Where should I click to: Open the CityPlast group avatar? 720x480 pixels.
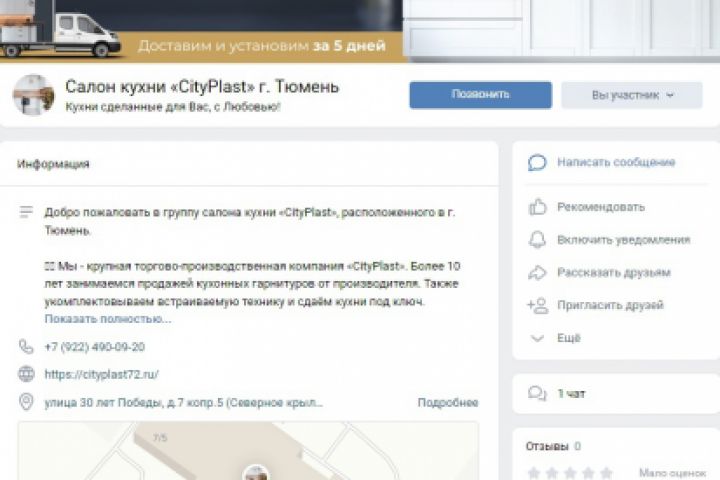(x=34, y=95)
